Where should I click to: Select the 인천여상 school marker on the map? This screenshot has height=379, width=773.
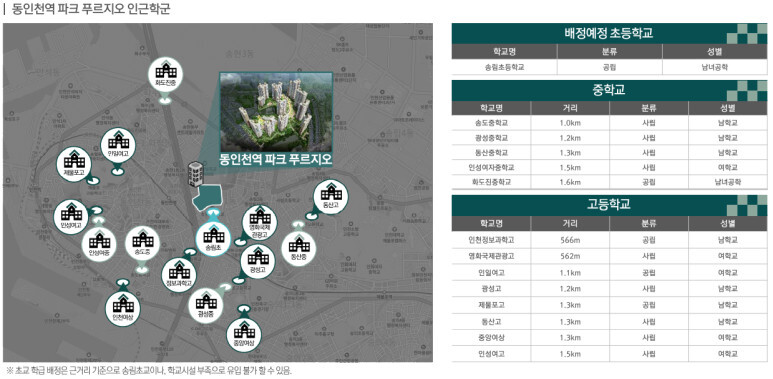123,309
